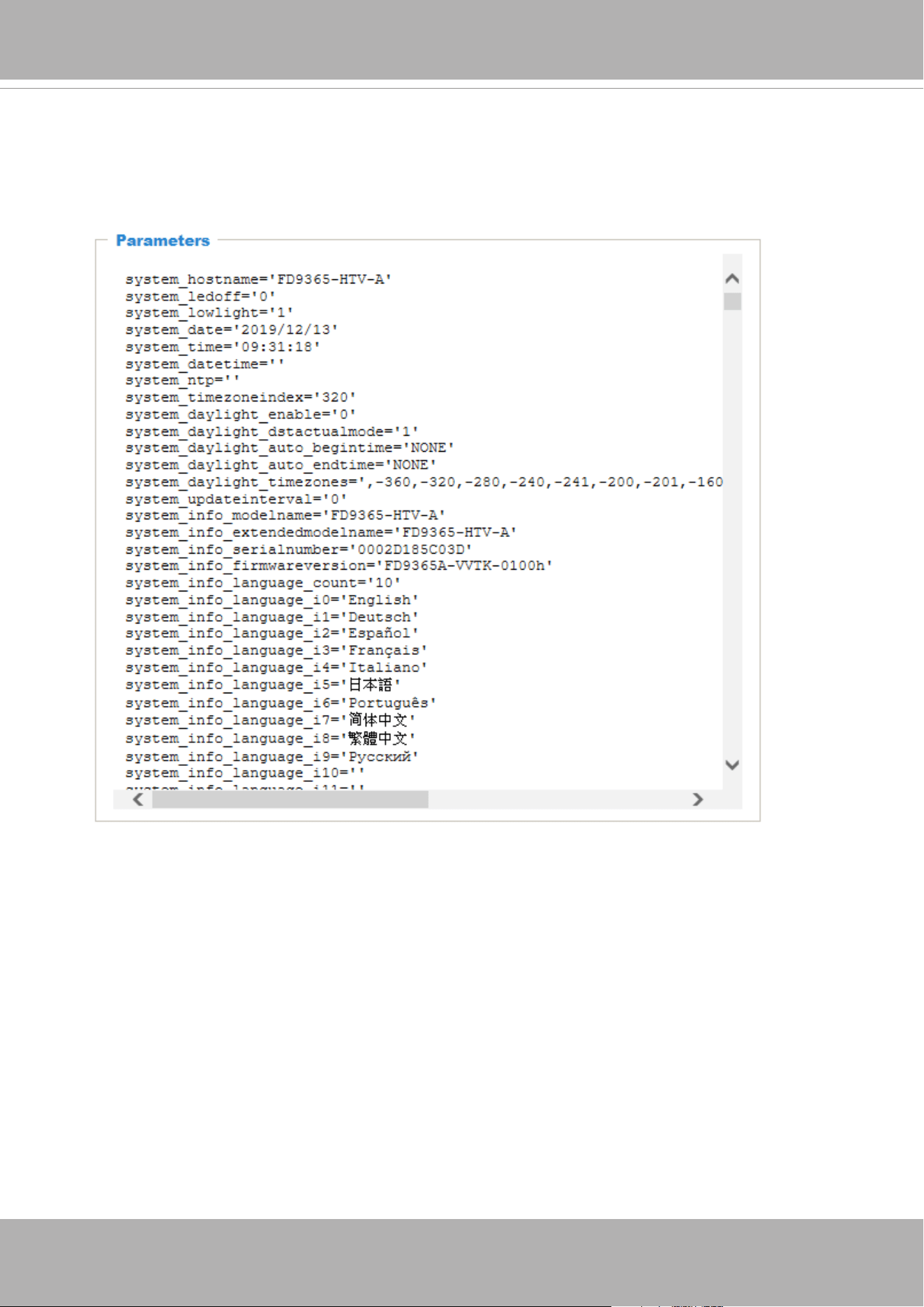Click the language_i5='日本語' line

(x=263, y=685)
